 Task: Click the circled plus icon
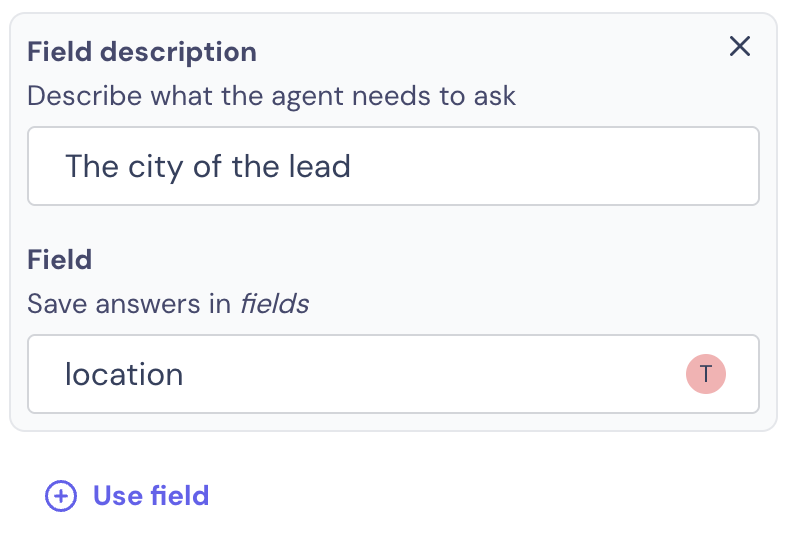[61, 496]
